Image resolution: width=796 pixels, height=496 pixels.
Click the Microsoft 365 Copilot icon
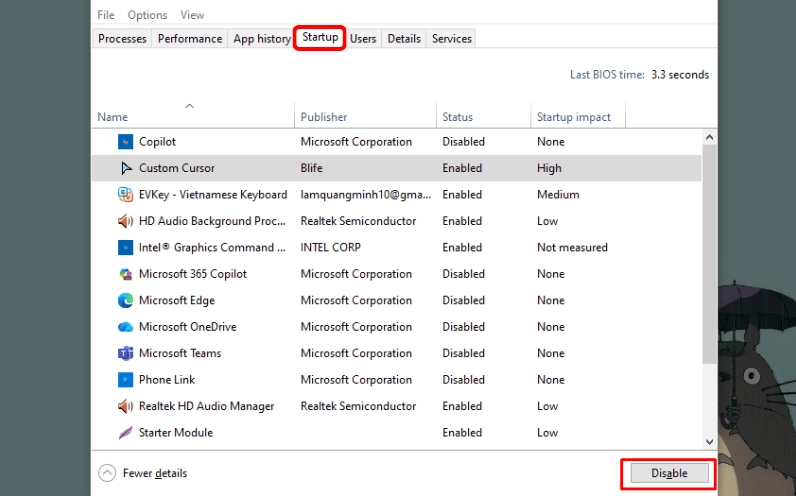tap(126, 274)
